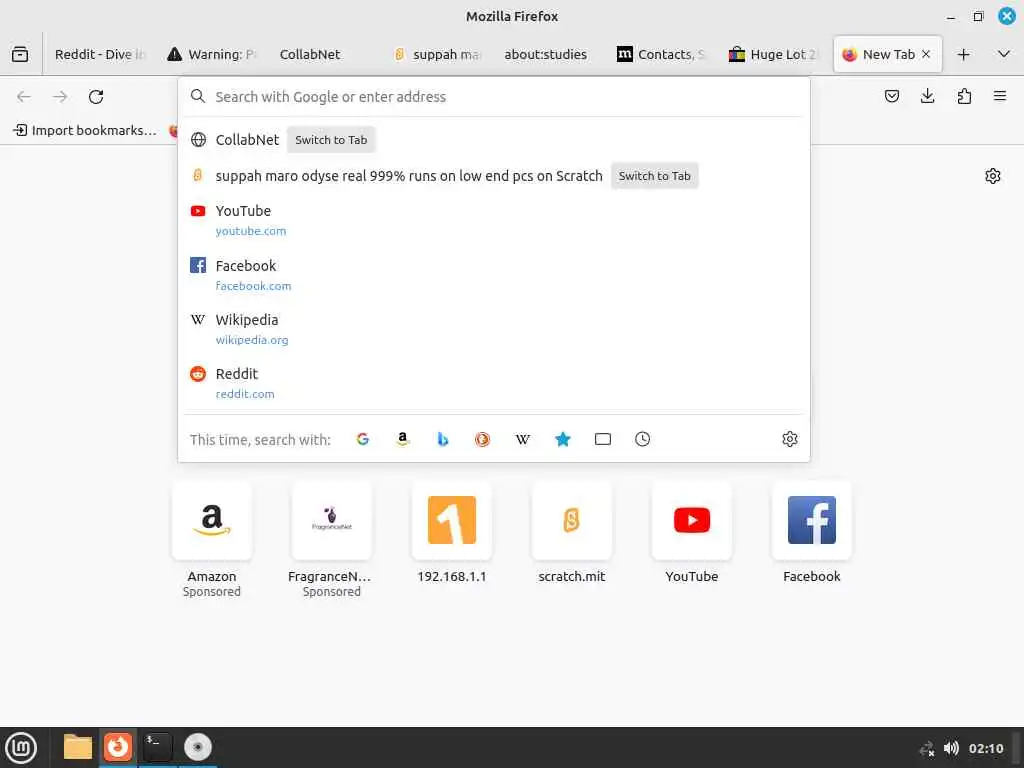The height and width of the screenshot is (768, 1024).
Task: Open search settings gear in dropdown
Action: [790, 440]
